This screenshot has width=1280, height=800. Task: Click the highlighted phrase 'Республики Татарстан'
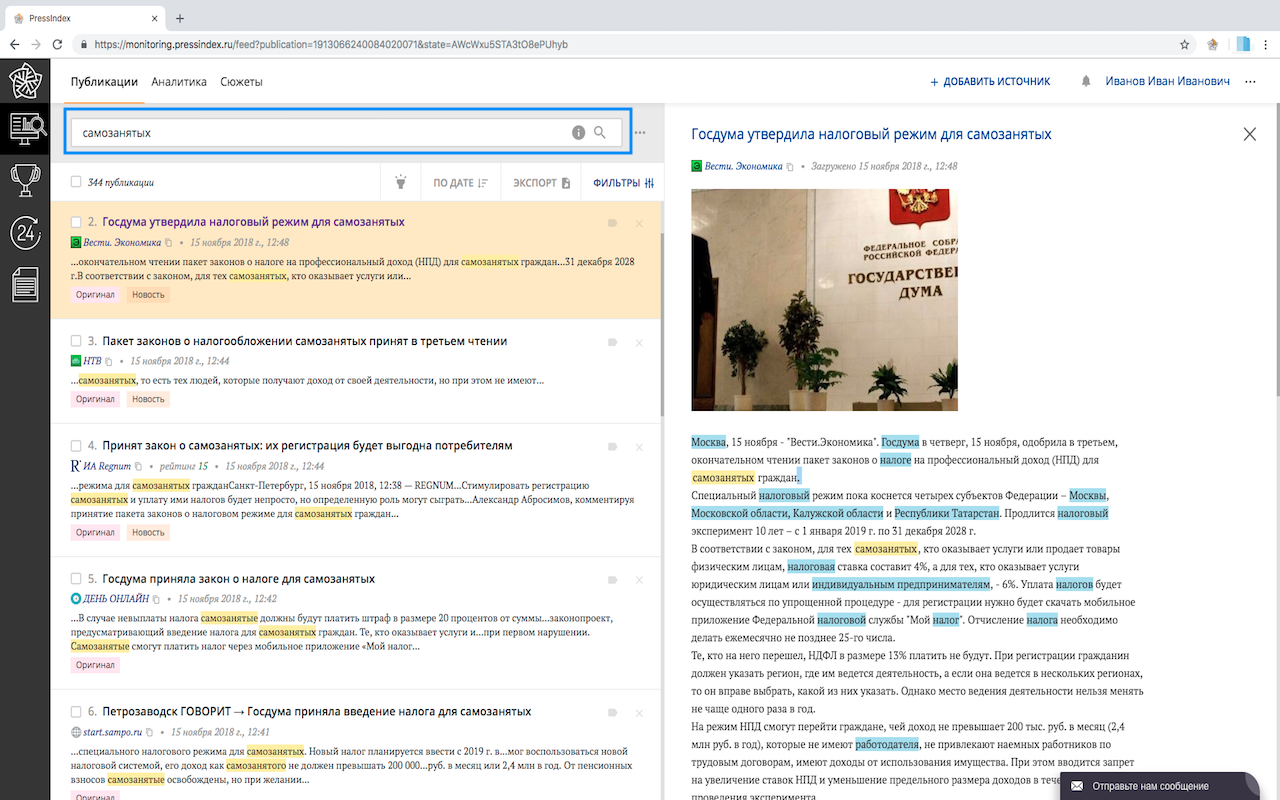pos(947,513)
